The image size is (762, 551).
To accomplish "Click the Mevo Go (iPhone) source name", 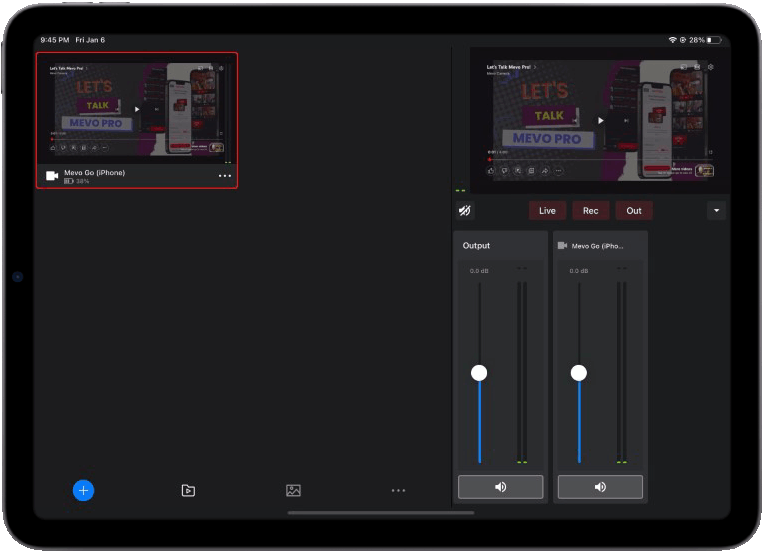I will [x=95, y=172].
